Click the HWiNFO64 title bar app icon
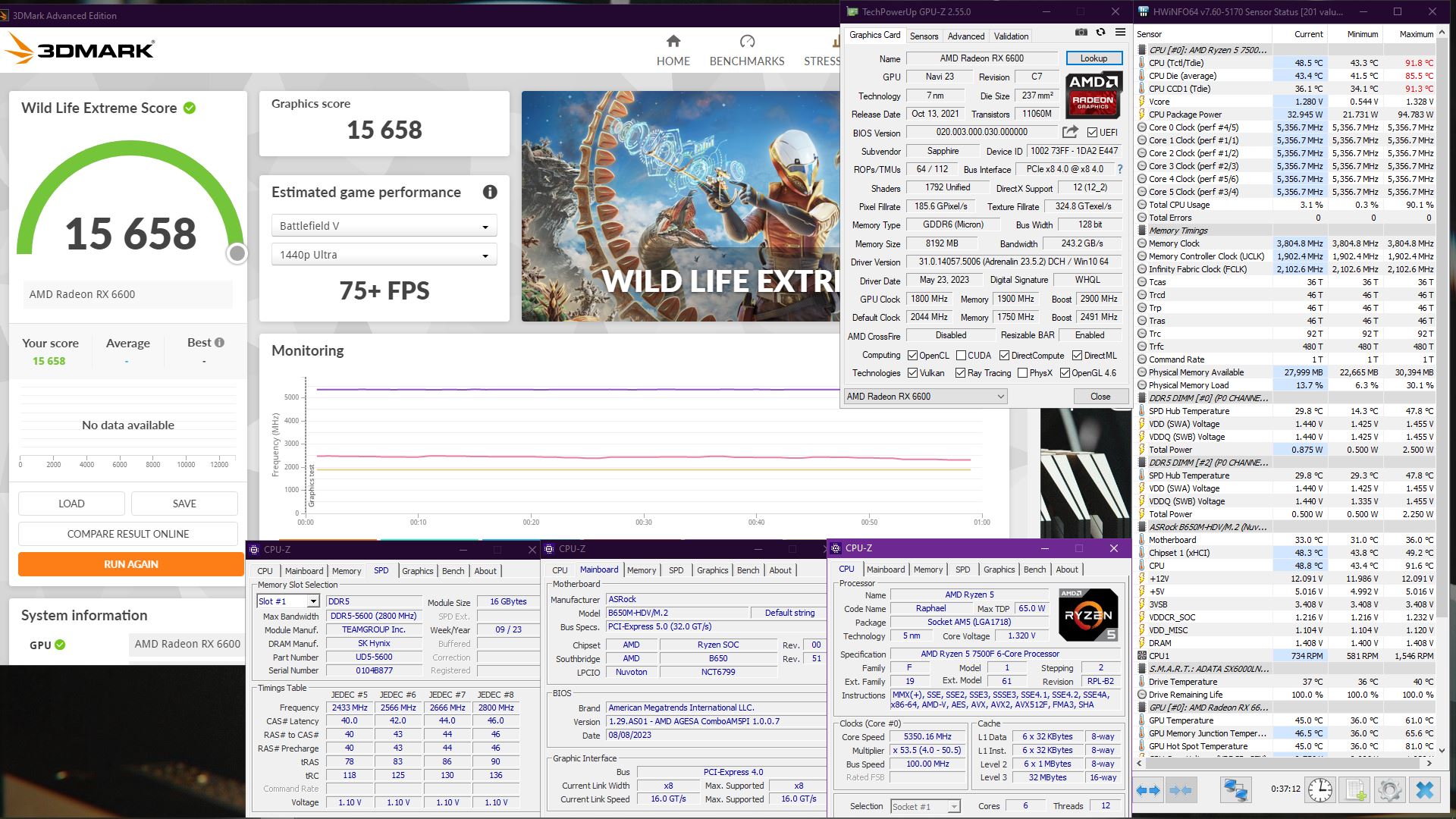 (x=1143, y=12)
